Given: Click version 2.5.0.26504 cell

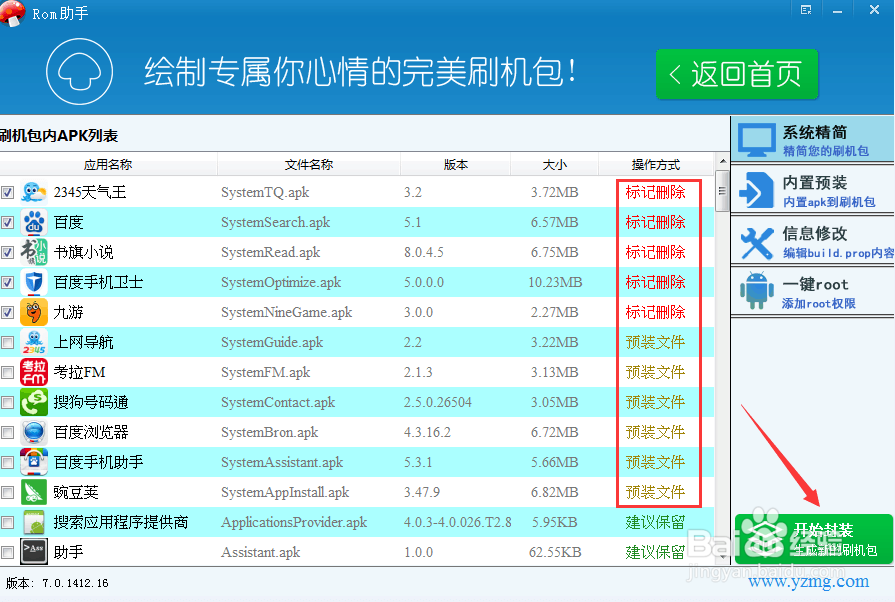Looking at the screenshot, I should [438, 402].
